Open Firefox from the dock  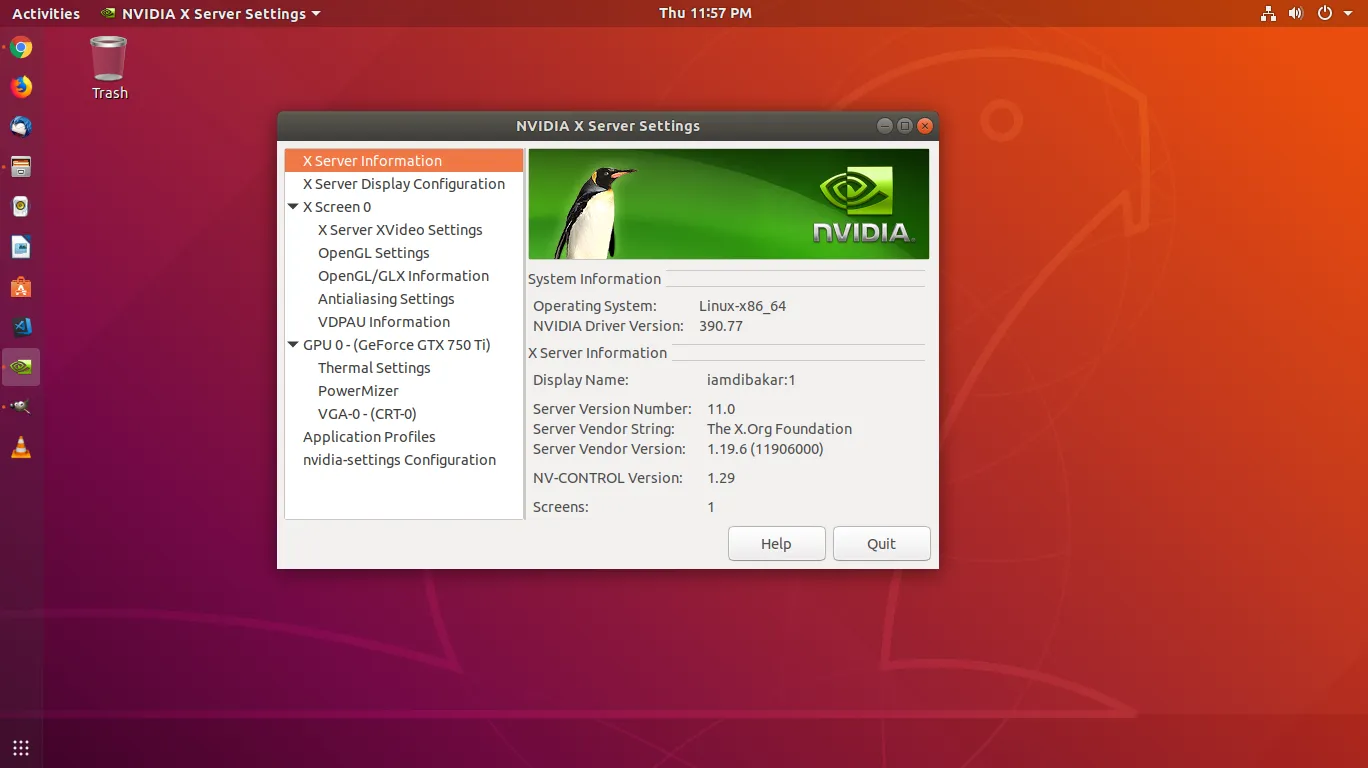pos(20,87)
